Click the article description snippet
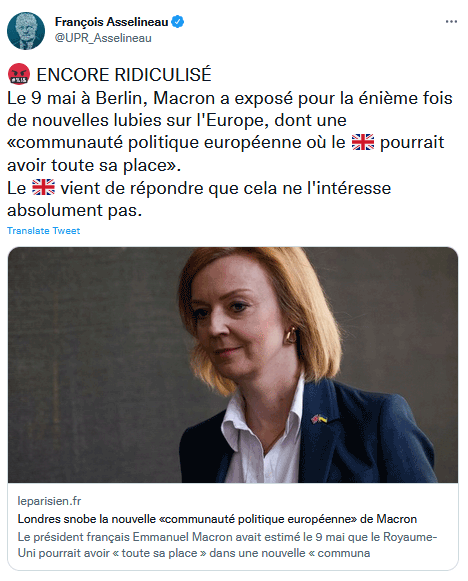The height and width of the screenshot is (581, 468). click(x=228, y=545)
